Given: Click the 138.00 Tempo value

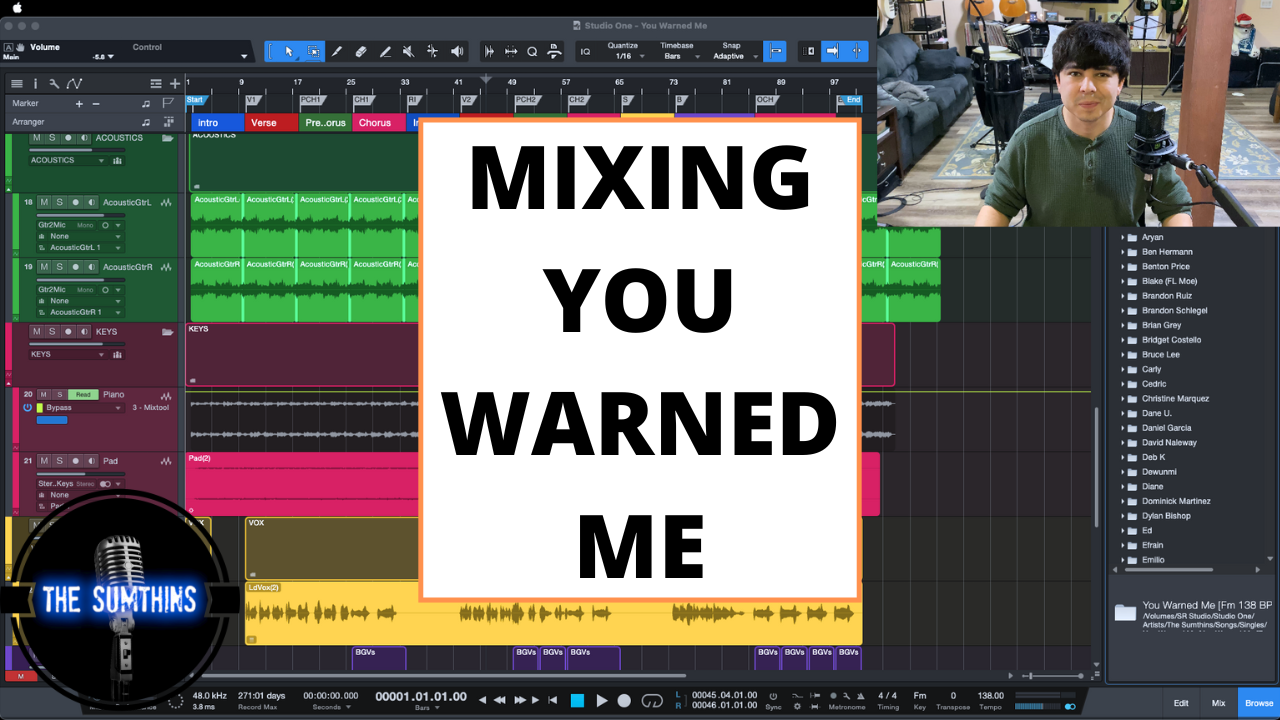Looking at the screenshot, I should 990,695.
